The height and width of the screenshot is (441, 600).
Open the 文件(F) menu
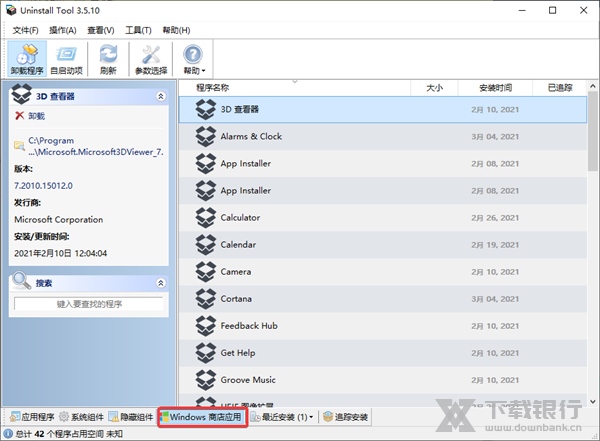(25, 30)
